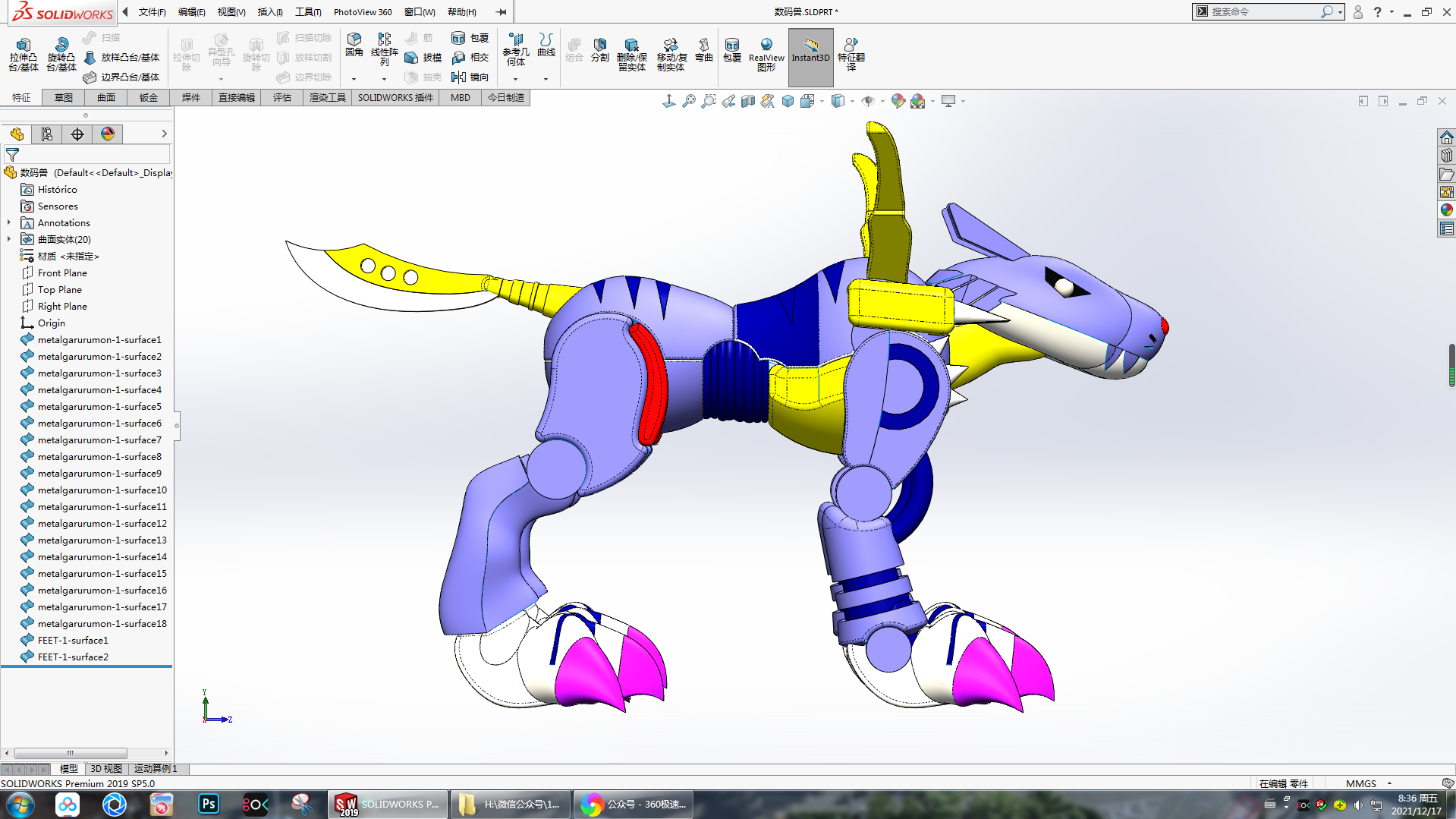Switch to the 曲面 (Surfaces) tab
The height and width of the screenshot is (819, 1456).
pos(106,98)
